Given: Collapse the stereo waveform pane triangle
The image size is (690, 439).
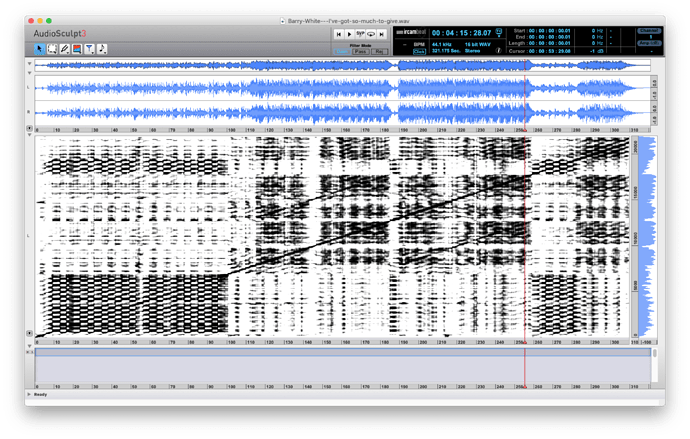Looking at the screenshot, I should pos(29,73).
